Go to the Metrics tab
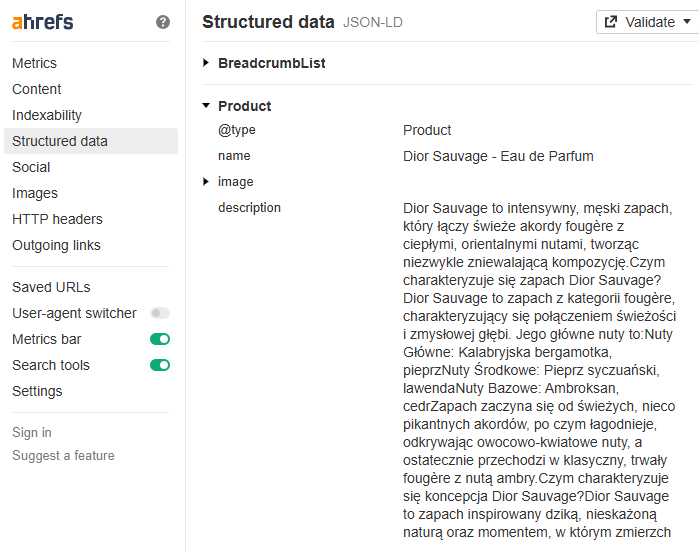Screen dimensions: 699x552 [34, 63]
